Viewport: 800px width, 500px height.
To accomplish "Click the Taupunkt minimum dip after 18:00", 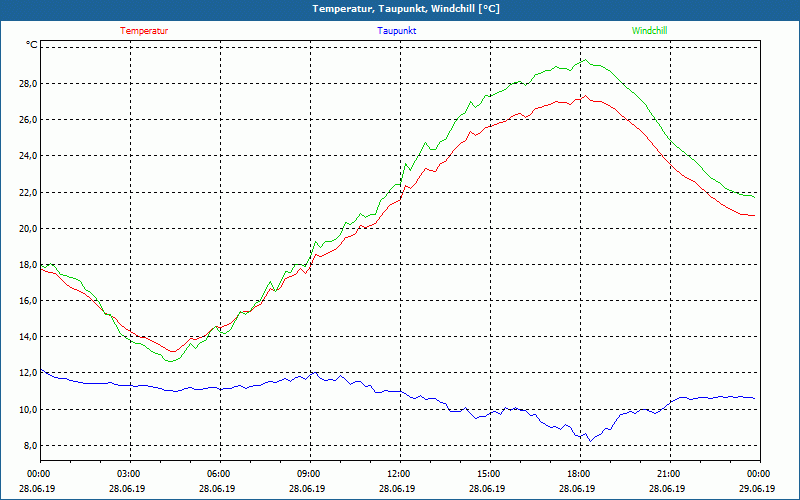I will [x=590, y=441].
